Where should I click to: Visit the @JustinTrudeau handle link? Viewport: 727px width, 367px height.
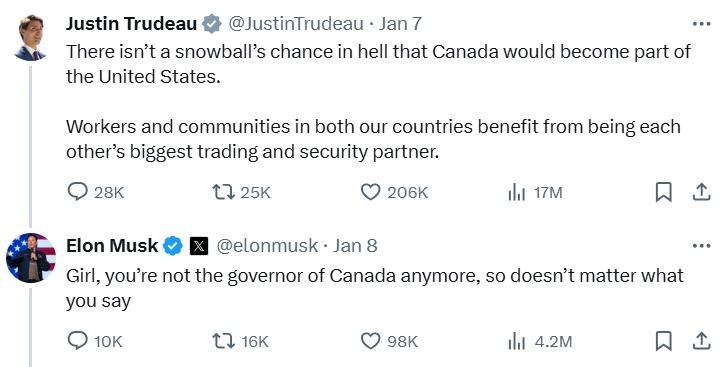click(x=296, y=24)
